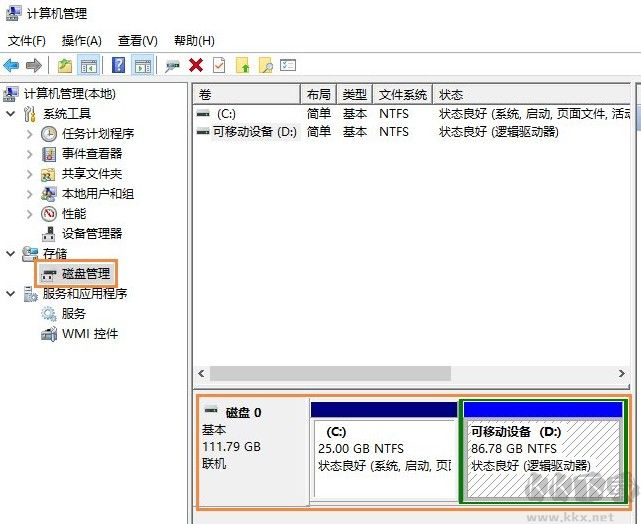Select the (C:) volume row
Image resolution: width=641 pixels, height=524 pixels.
[x=412, y=114]
